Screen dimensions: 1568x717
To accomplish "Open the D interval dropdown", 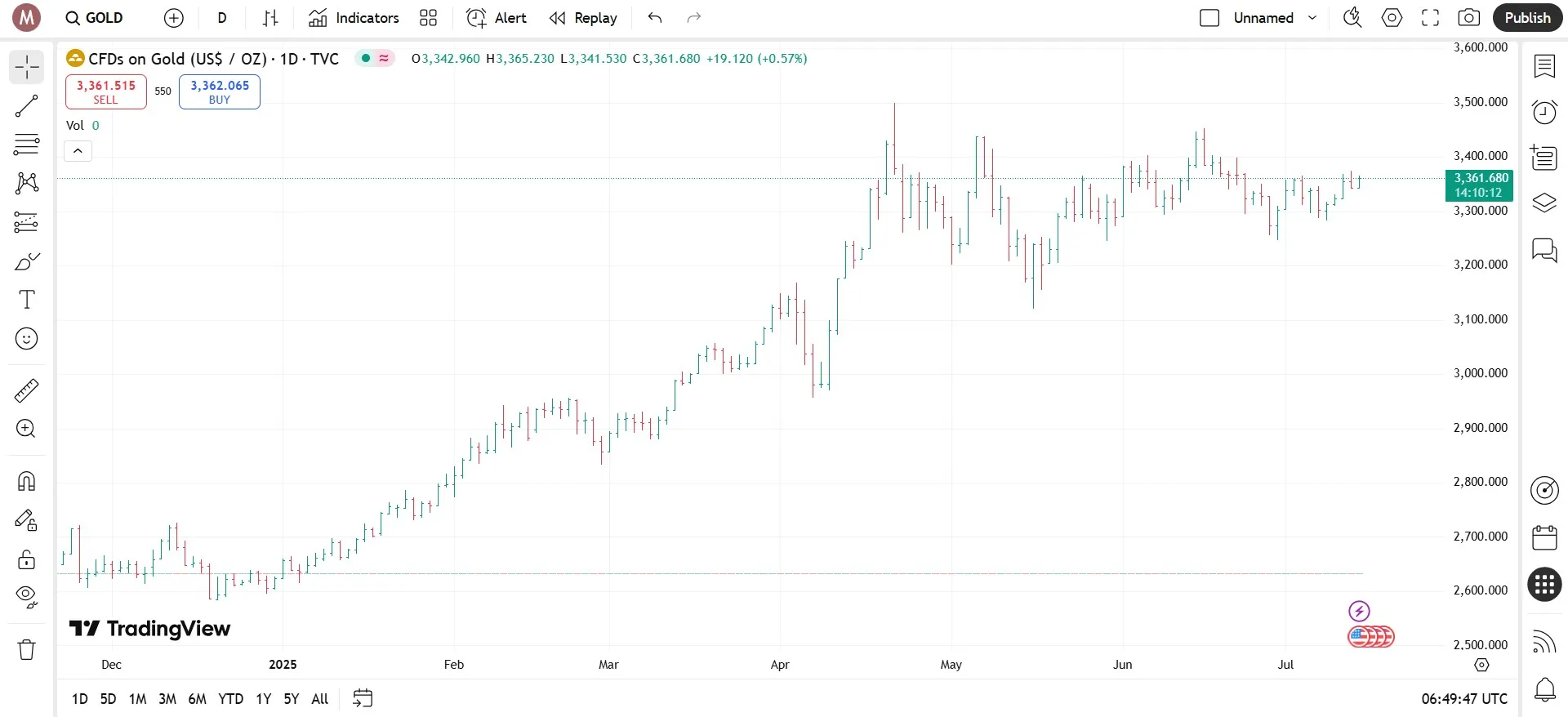I will (222, 18).
